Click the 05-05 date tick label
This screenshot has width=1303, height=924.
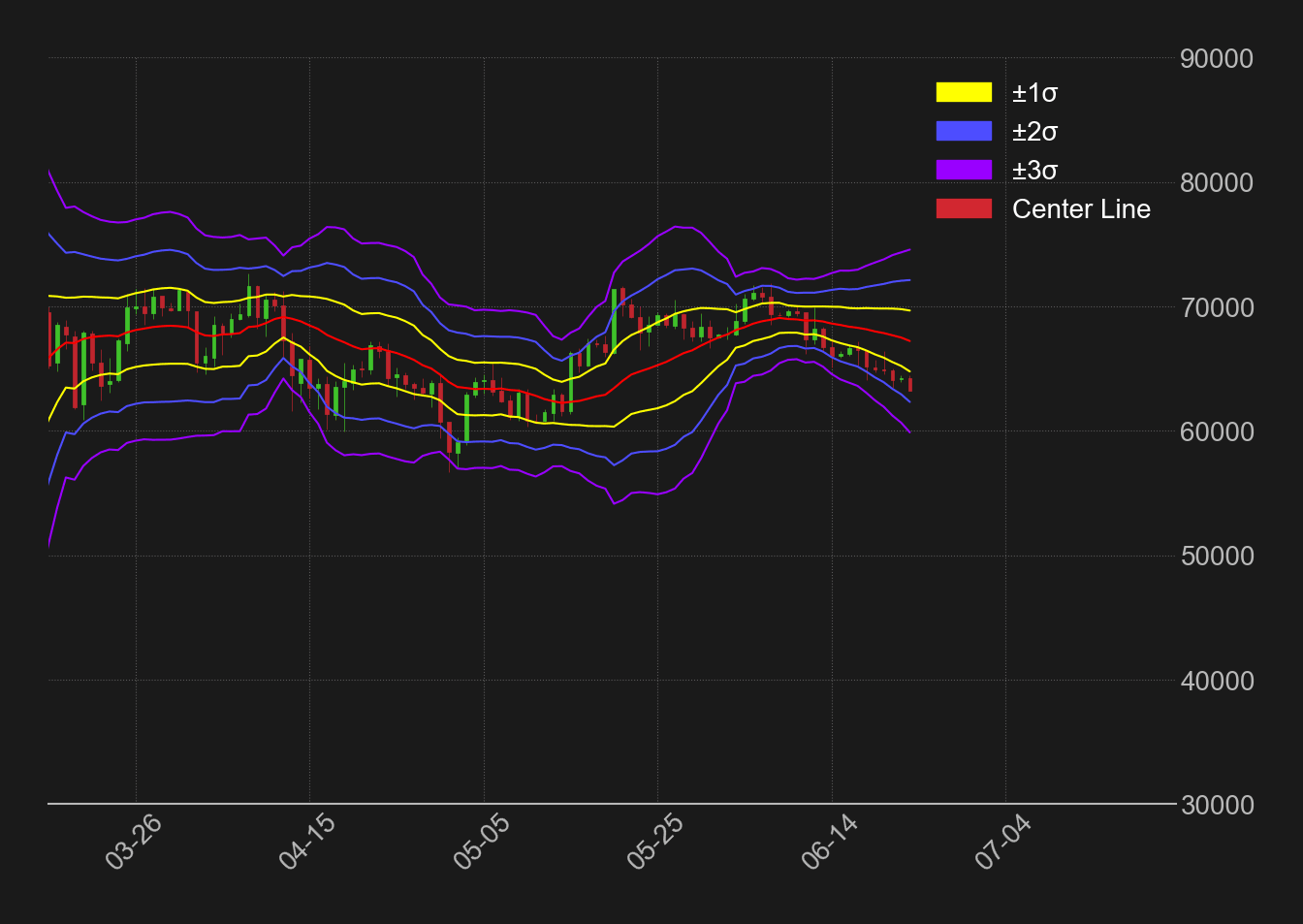click(x=482, y=842)
